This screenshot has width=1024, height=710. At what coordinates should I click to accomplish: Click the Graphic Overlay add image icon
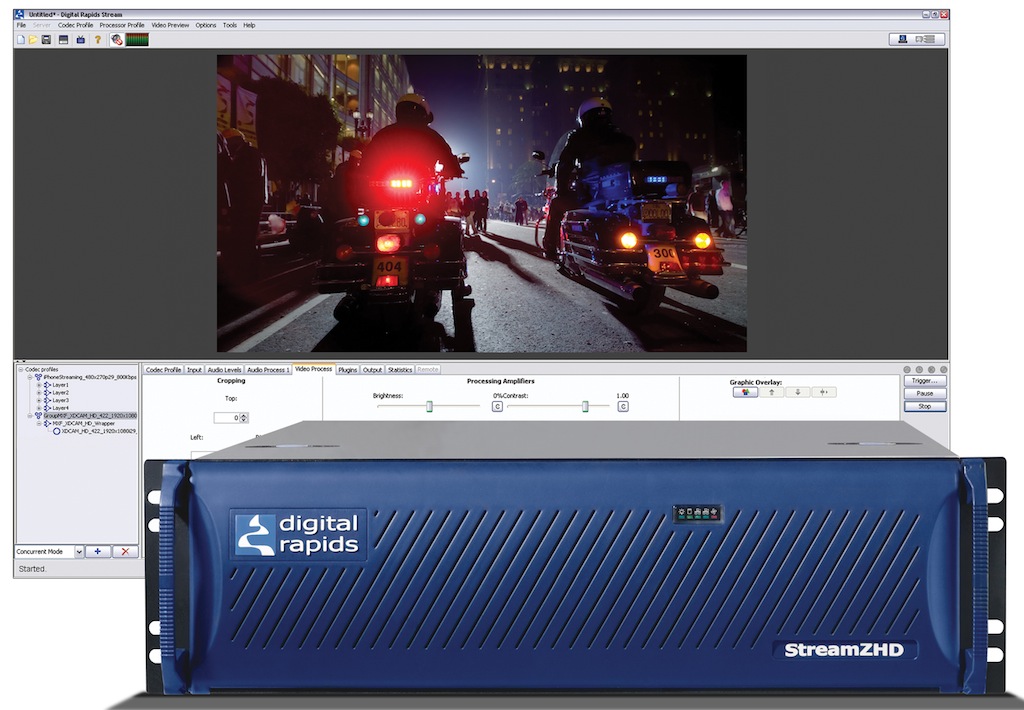tap(743, 393)
